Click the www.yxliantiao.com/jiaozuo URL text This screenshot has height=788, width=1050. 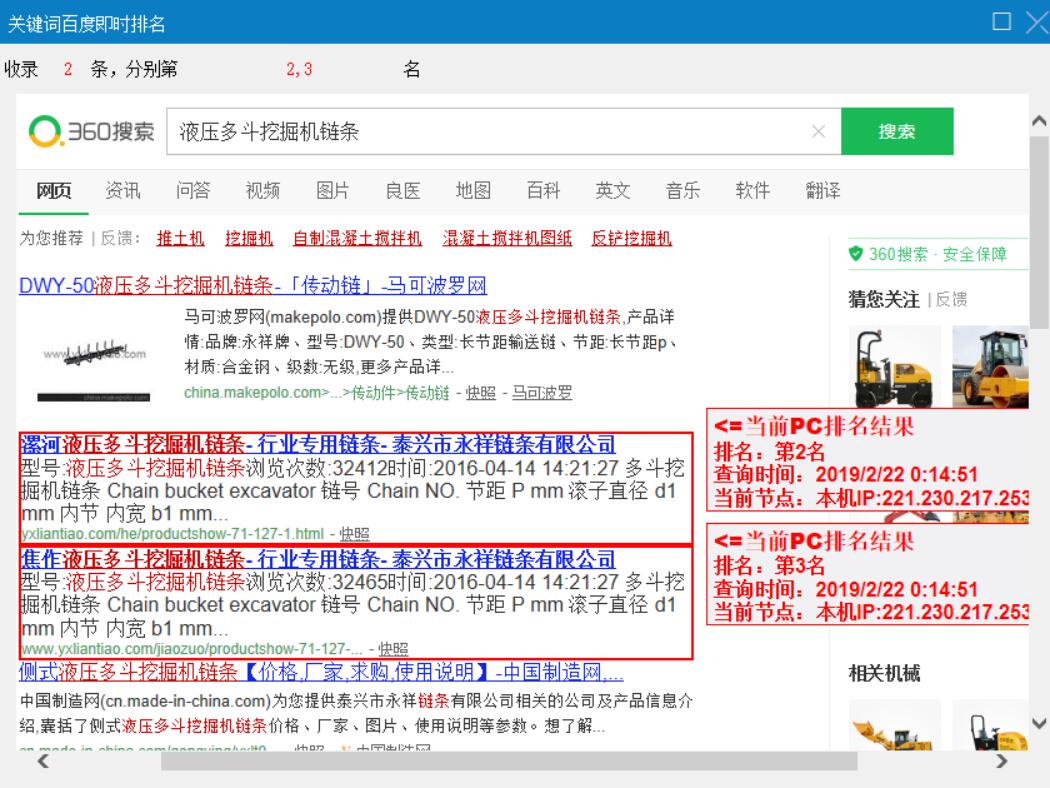point(192,649)
